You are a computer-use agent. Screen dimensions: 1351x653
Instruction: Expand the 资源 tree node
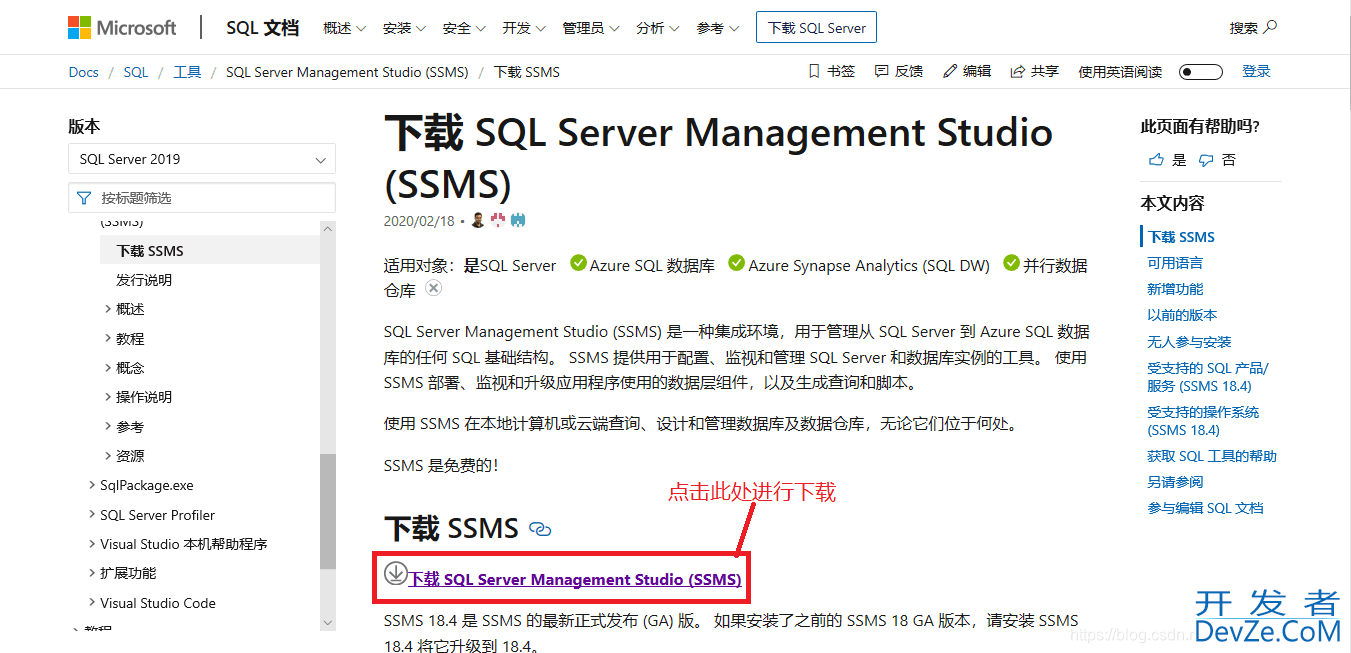[108, 455]
